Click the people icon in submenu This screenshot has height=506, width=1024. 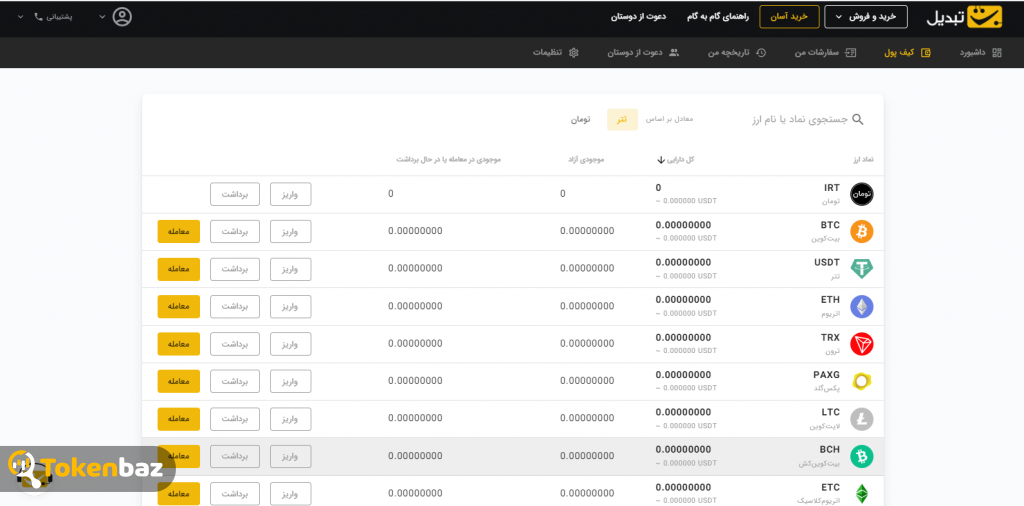click(674, 53)
